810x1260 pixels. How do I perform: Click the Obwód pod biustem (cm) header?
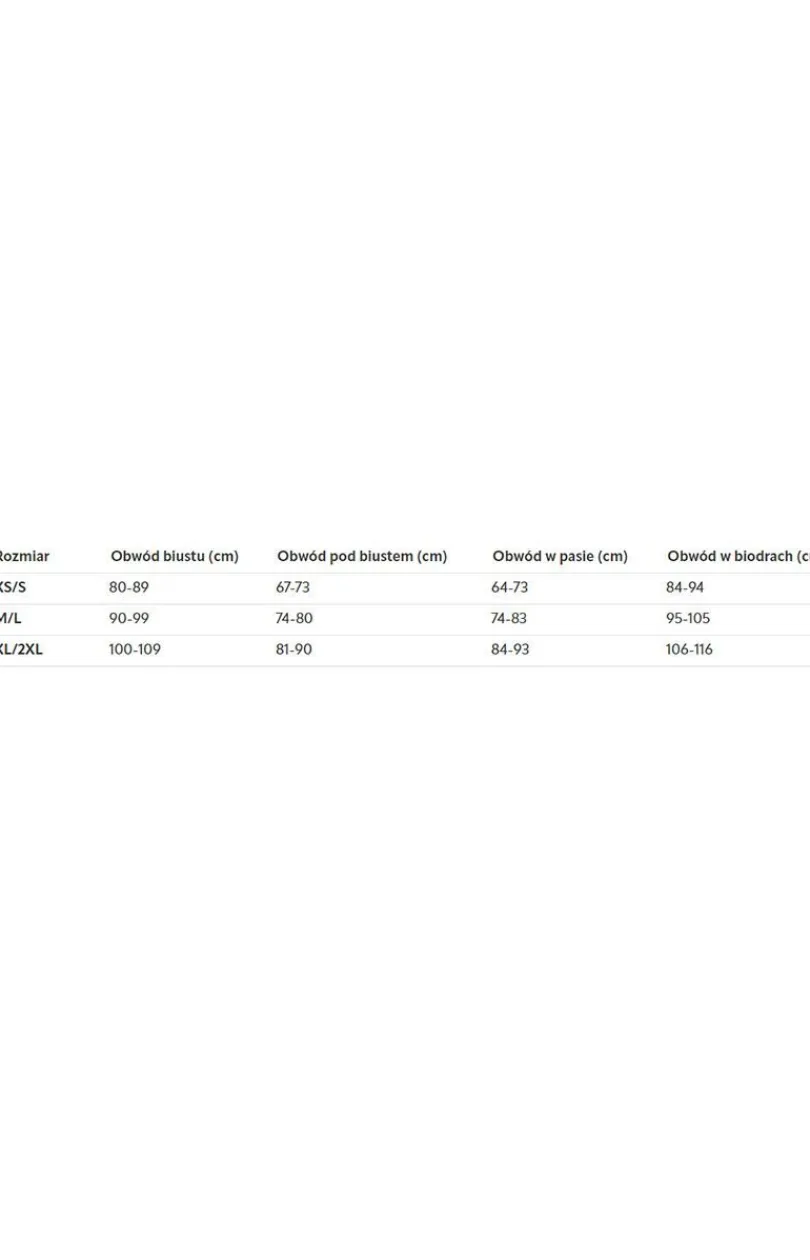tap(362, 556)
